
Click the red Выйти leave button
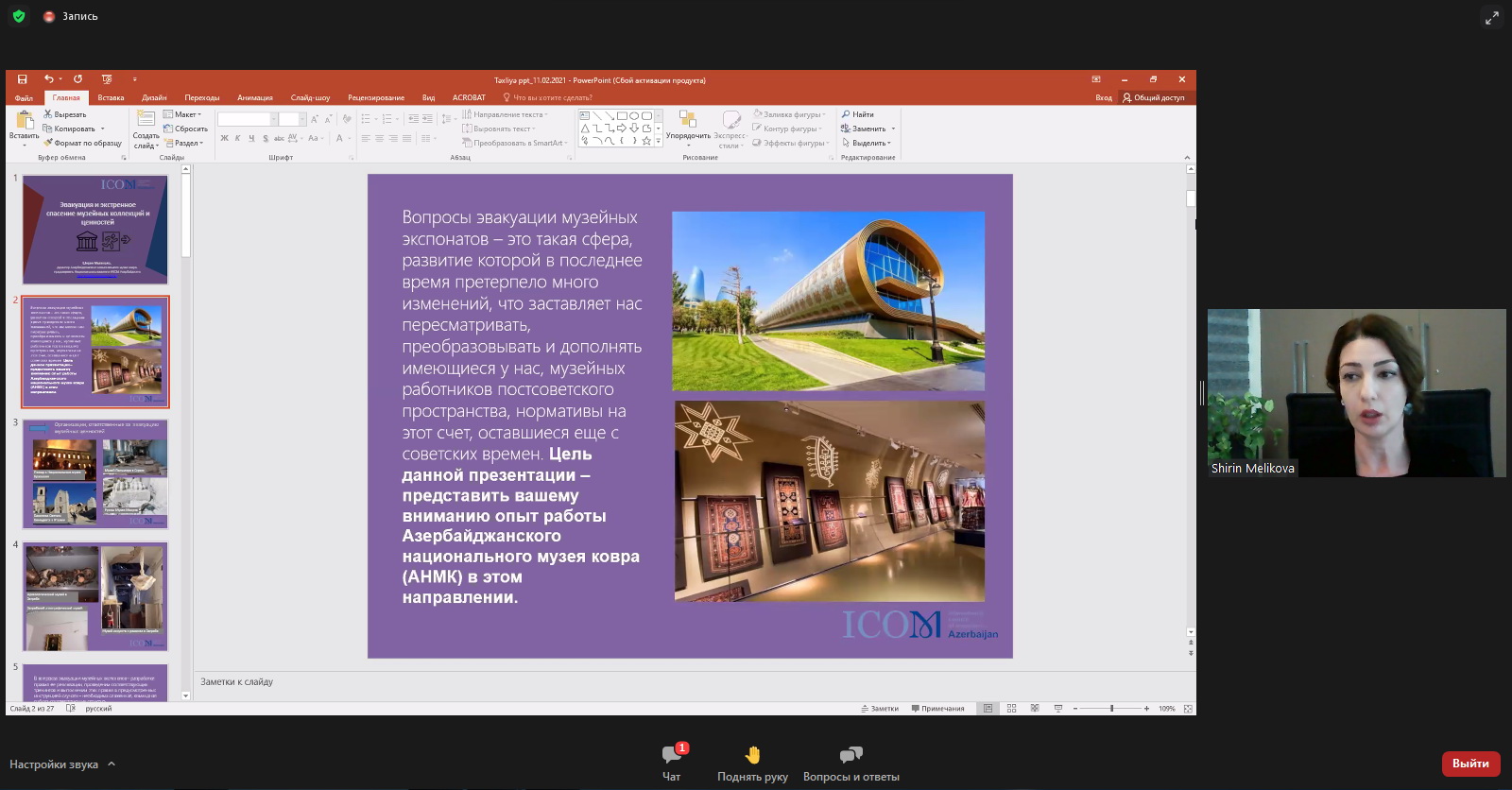click(1469, 764)
